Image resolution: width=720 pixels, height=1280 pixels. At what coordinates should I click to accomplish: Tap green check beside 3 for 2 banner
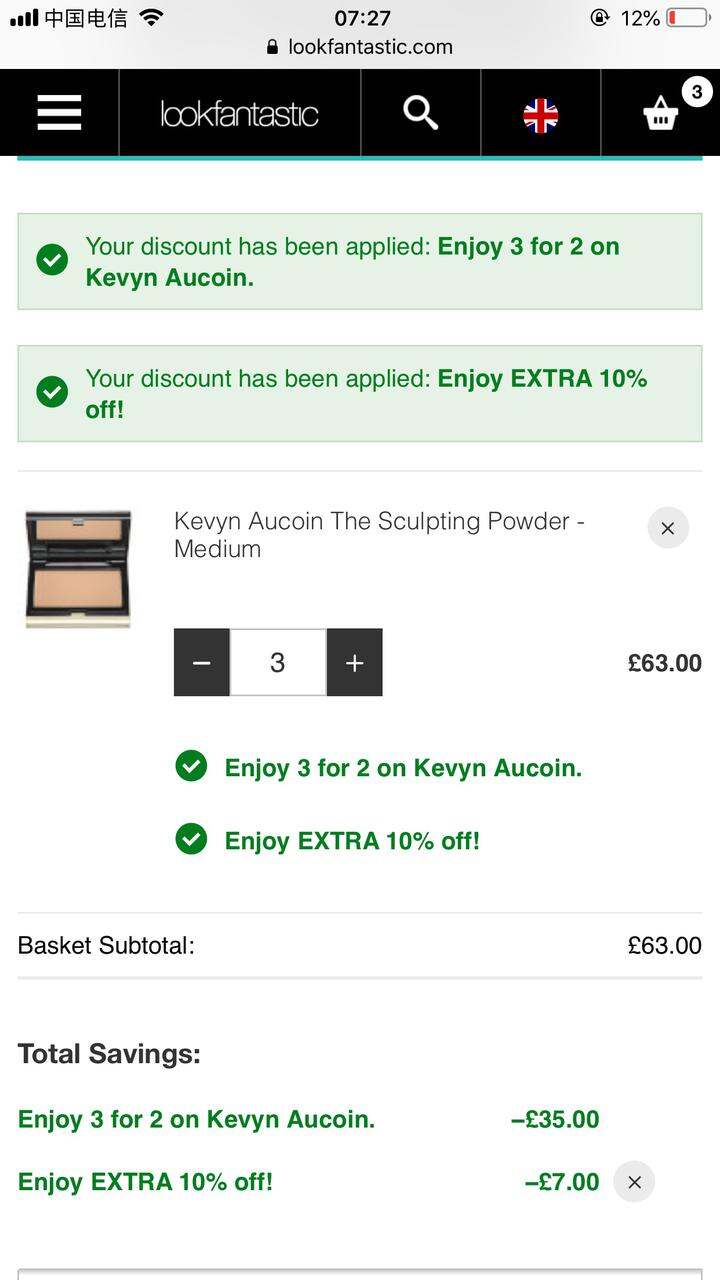point(52,260)
